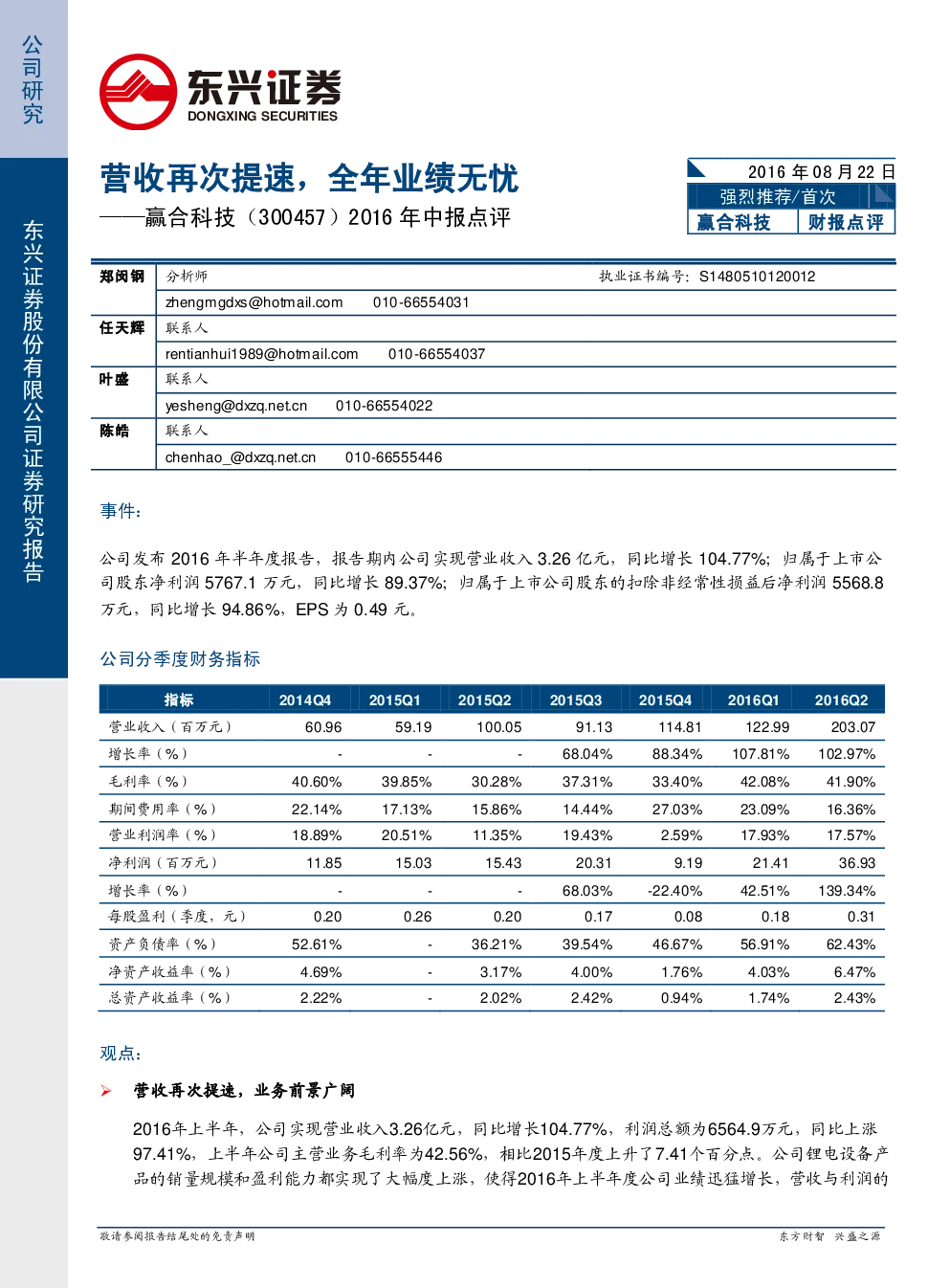Image resolution: width=950 pixels, height=1288 pixels.
Task: Click the 观点: section heading
Action: pyautogui.click(x=122, y=1054)
